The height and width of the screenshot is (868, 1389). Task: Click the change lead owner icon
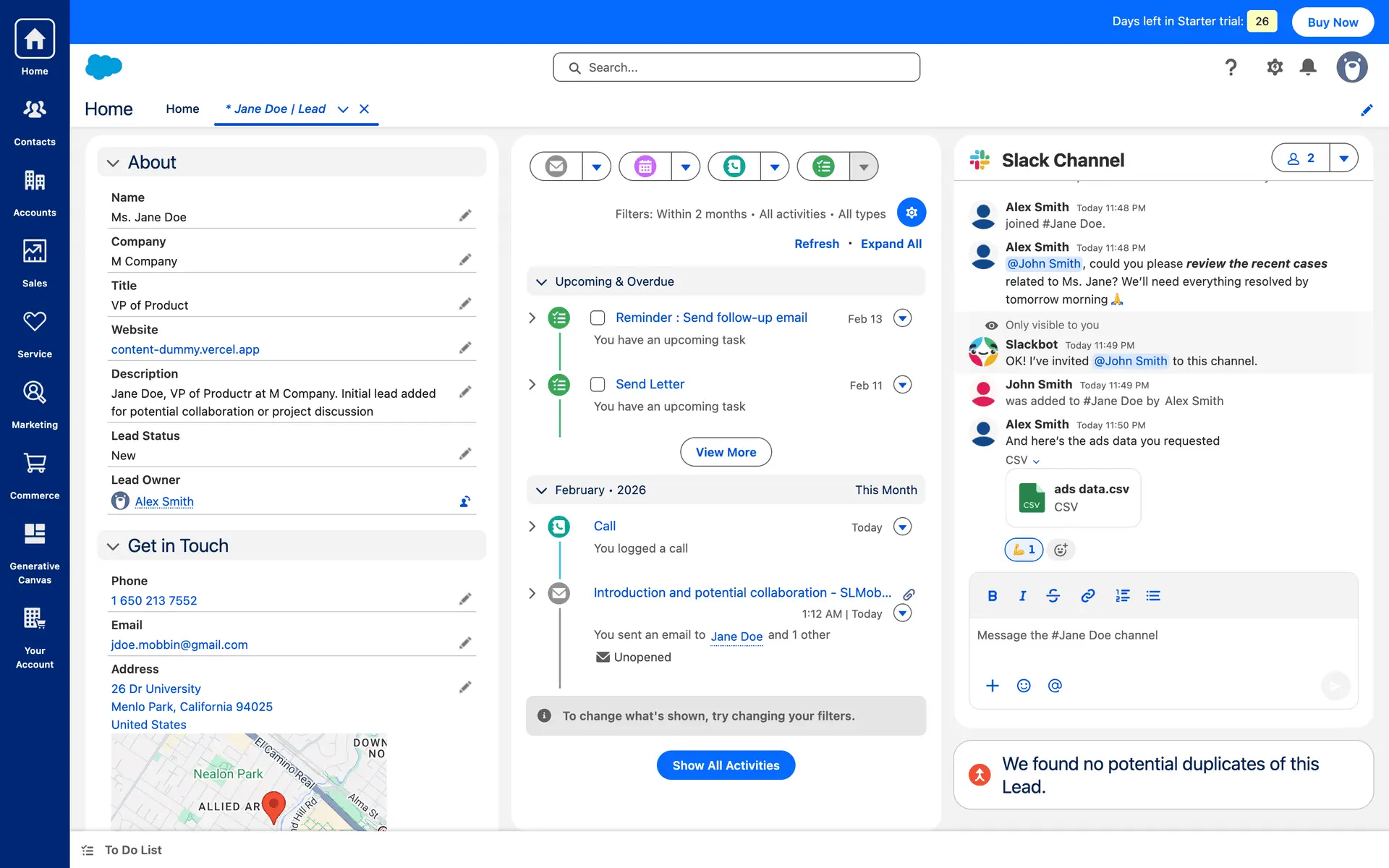click(465, 501)
